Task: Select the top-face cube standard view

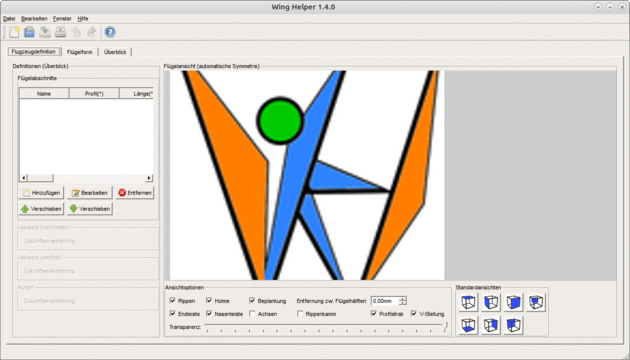Action: [x=468, y=302]
